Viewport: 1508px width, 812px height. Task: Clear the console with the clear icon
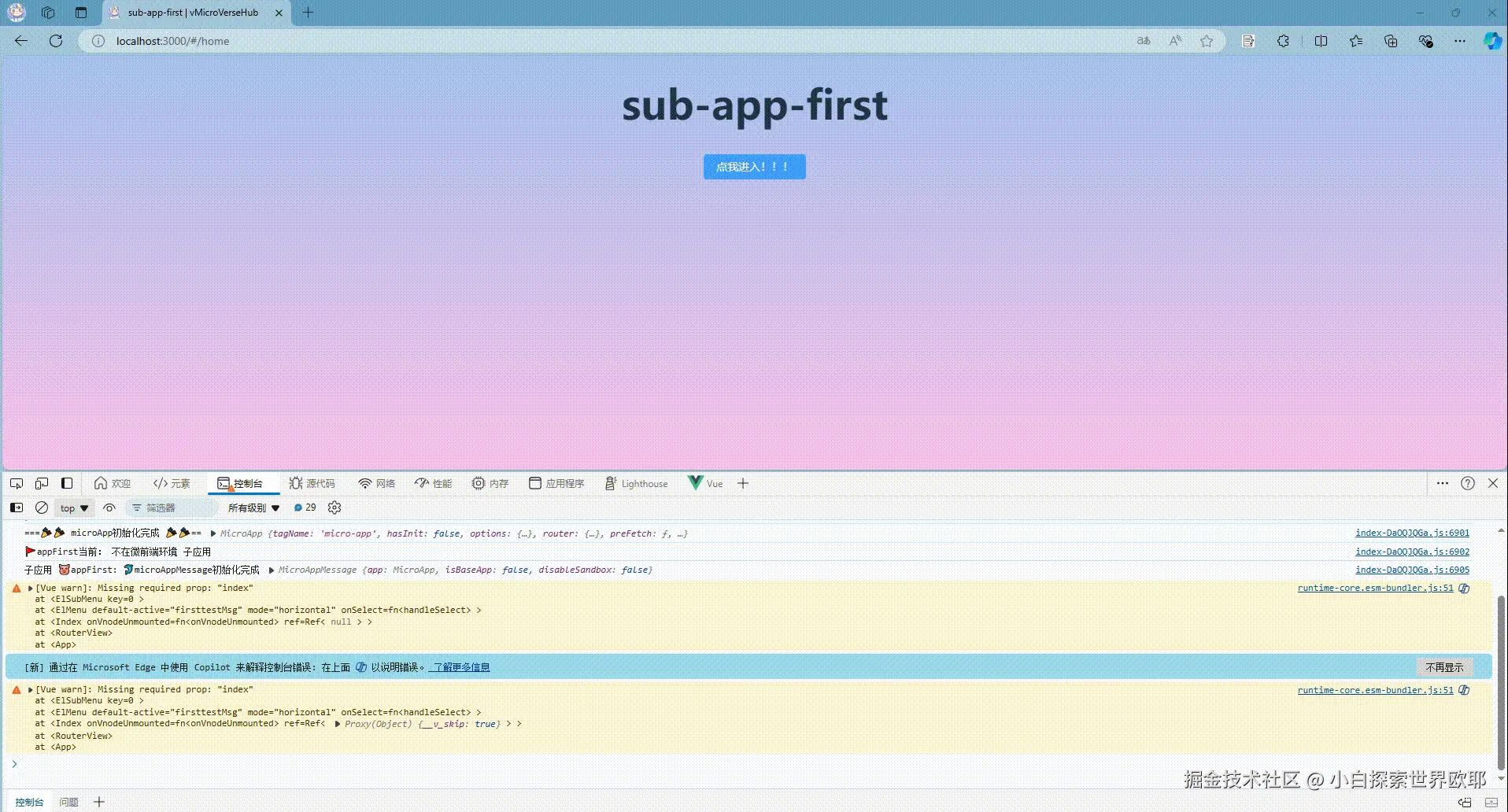click(42, 507)
